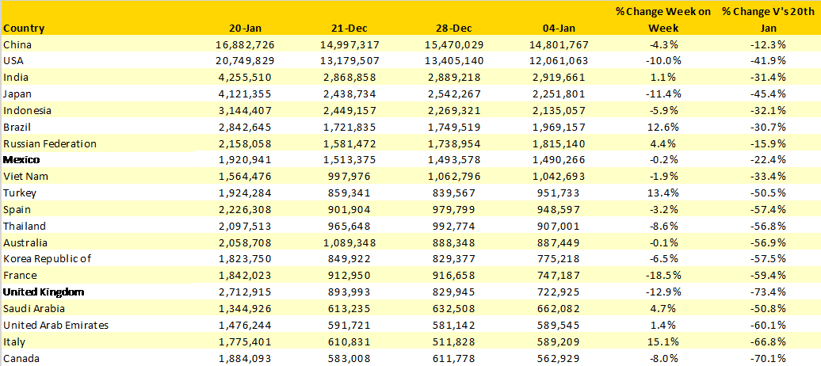The width and height of the screenshot is (821, 366).
Task: Click France's 04-Jan value 747,187
Action: point(558,275)
